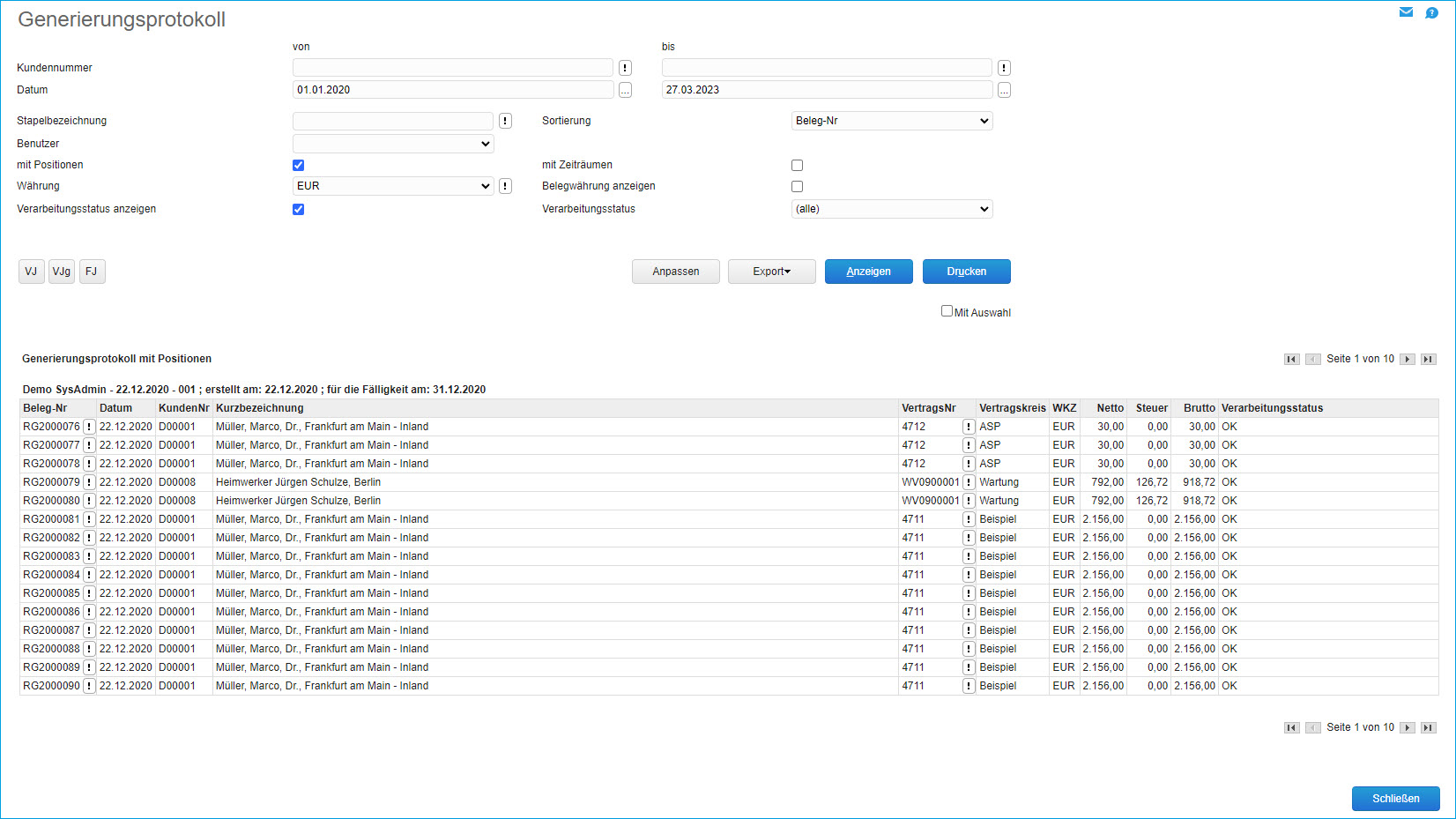
Task: Expand the Verarbeitungsstatus dropdown
Action: [x=892, y=209]
